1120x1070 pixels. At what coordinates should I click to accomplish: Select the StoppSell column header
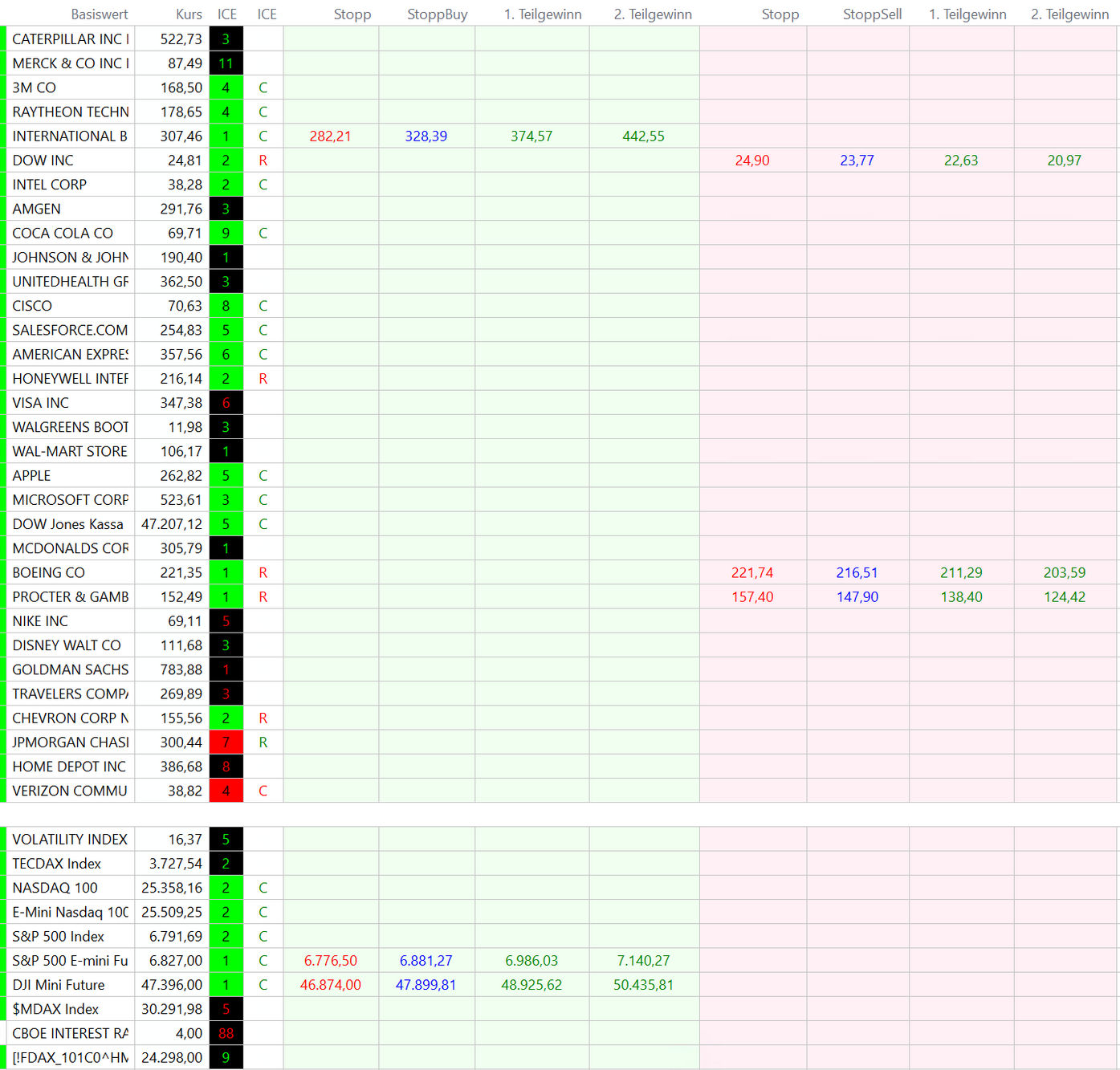pos(872,14)
